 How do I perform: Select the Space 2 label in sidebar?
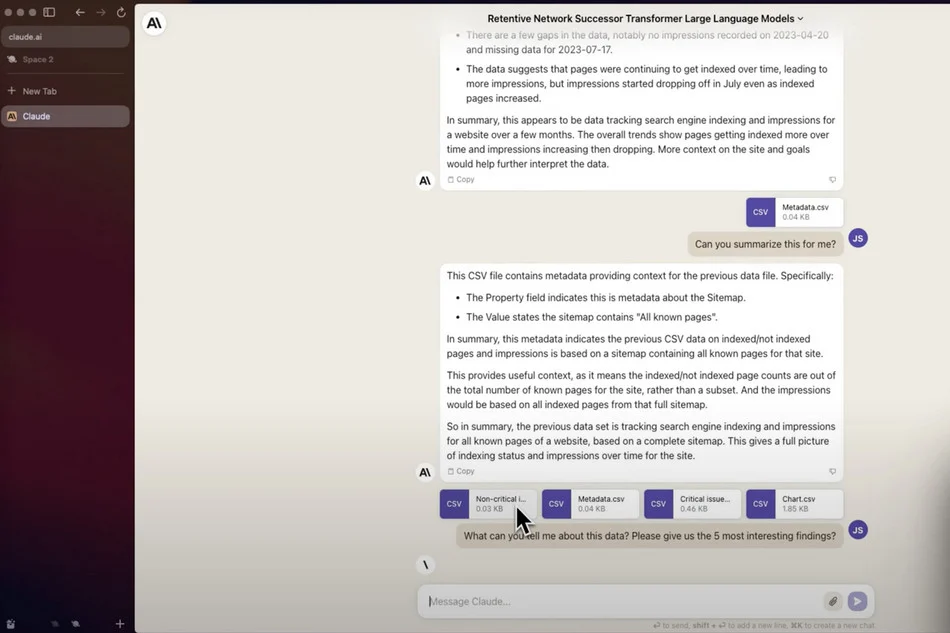pos(38,59)
